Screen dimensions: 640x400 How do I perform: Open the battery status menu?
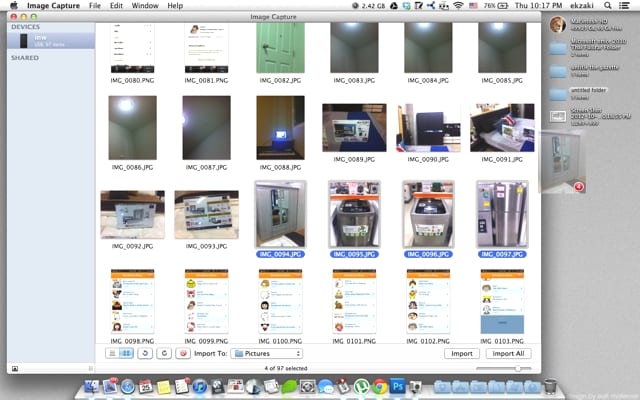496,6
